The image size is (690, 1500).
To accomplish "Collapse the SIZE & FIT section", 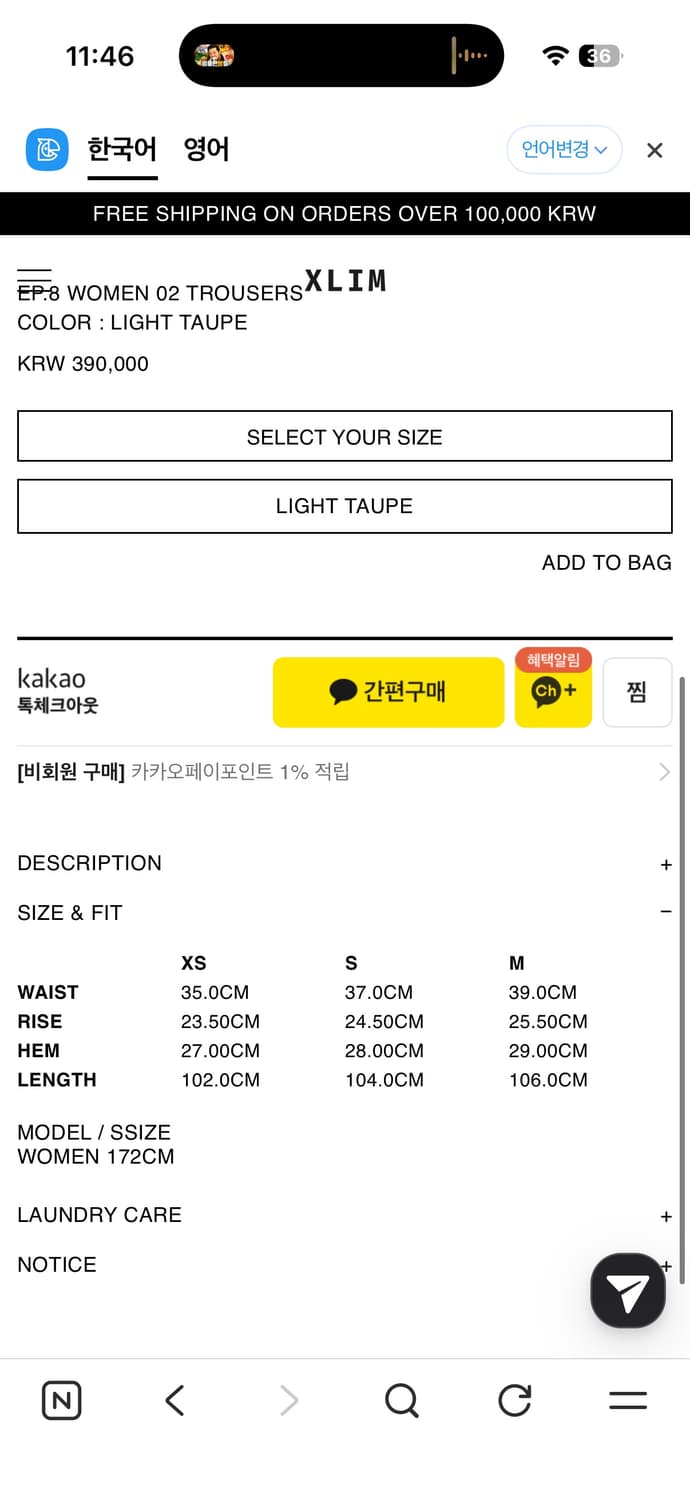I will tap(666, 912).
